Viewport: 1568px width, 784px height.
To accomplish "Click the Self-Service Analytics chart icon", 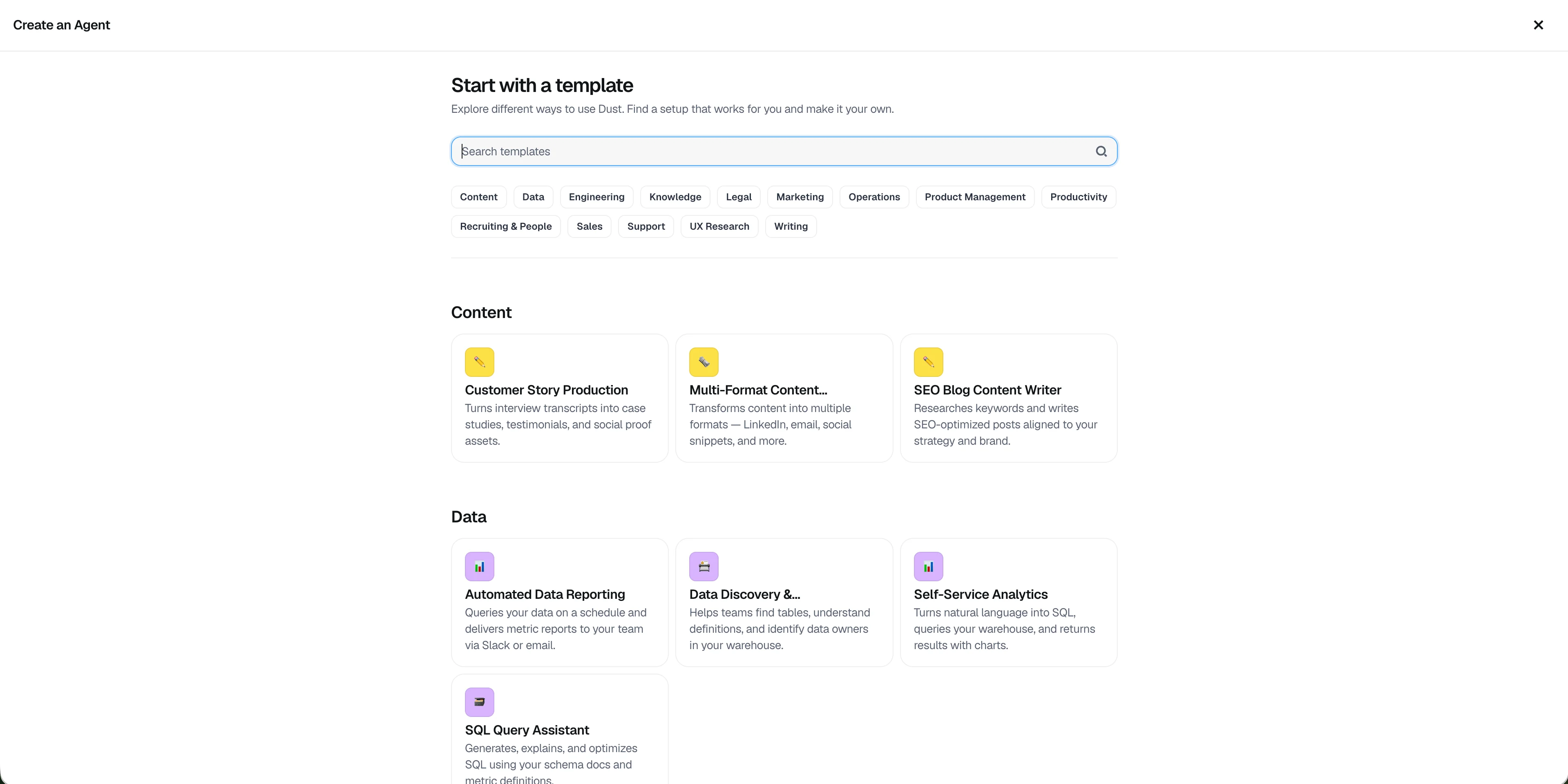I will [x=928, y=567].
